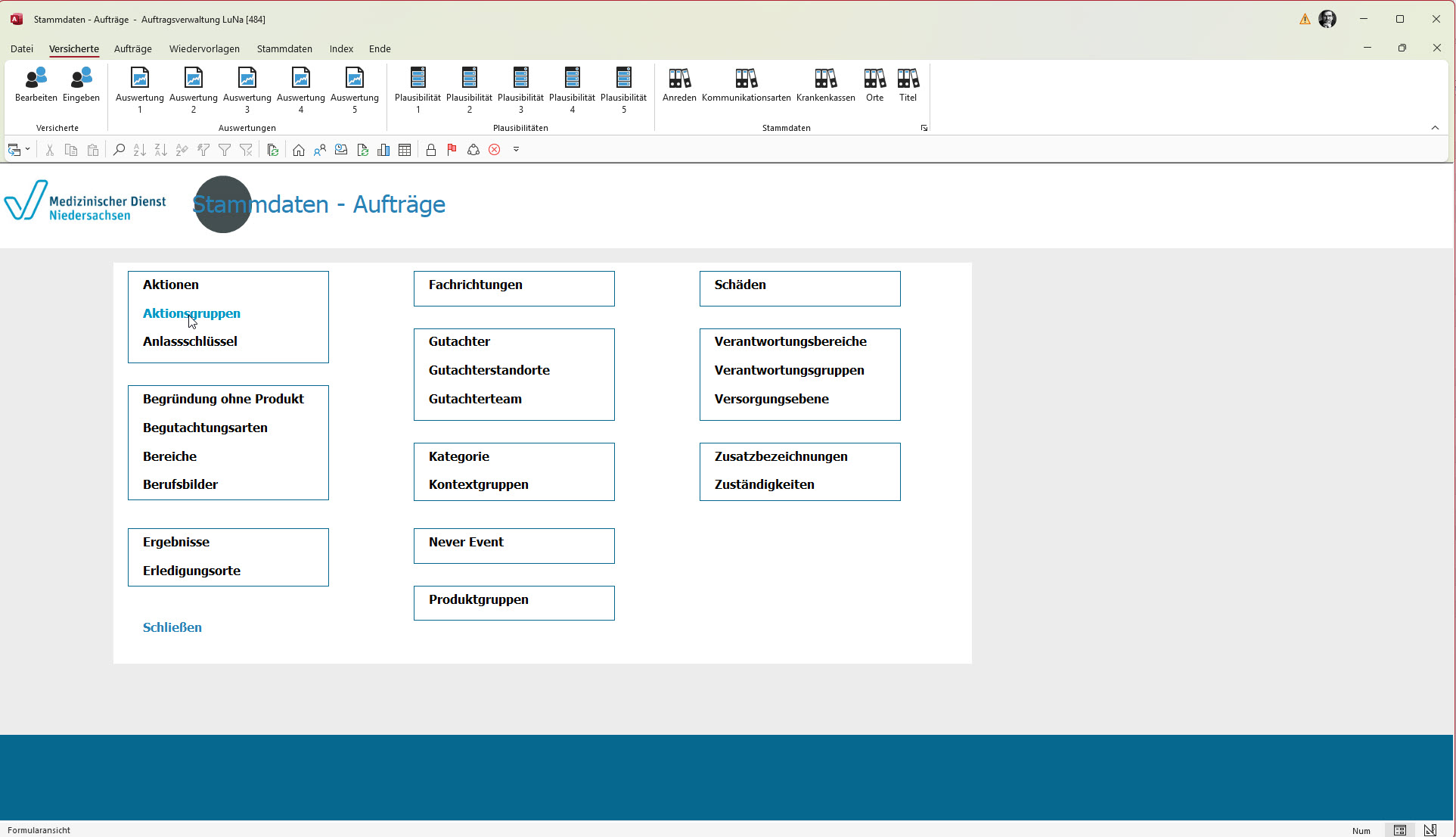This screenshot has width=1456, height=837.
Task: Click the red flag toolbar icon
Action: (452, 150)
